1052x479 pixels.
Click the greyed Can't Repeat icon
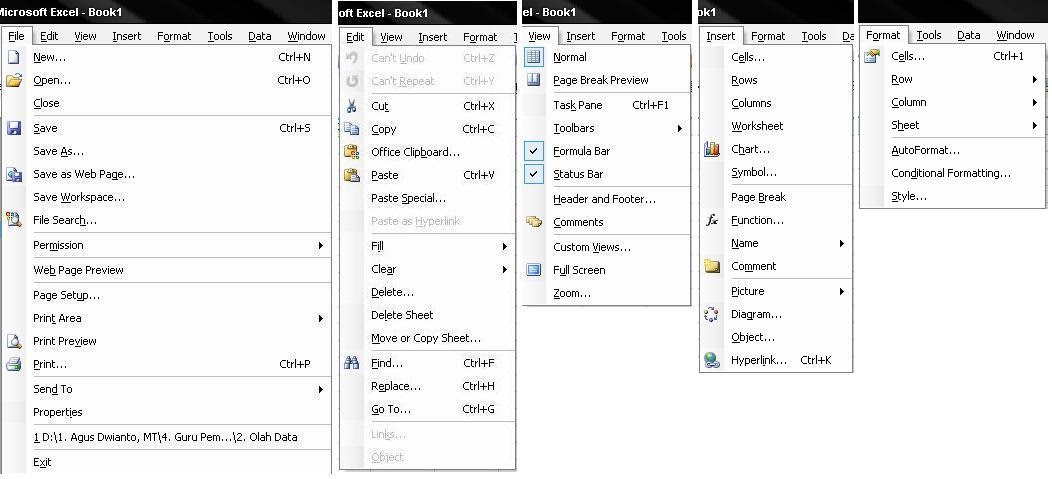(x=352, y=81)
